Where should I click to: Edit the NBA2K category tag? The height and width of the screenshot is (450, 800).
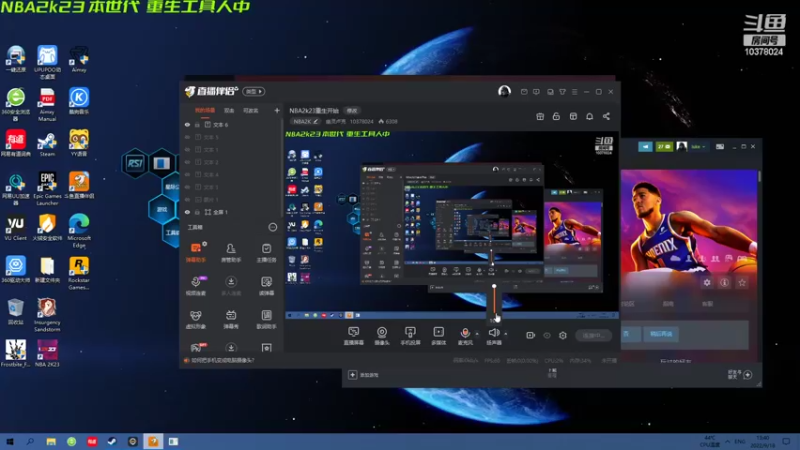[305, 121]
